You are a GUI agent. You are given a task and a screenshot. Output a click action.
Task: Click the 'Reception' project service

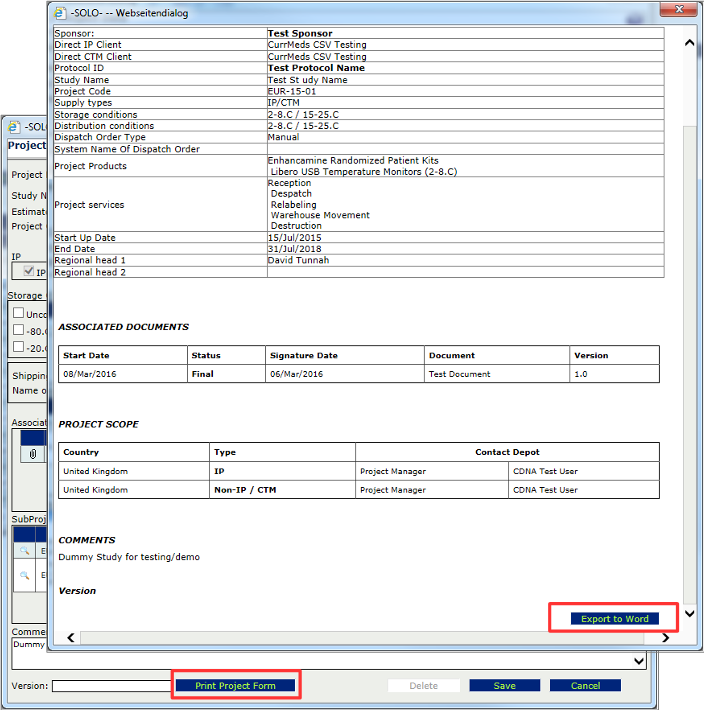click(x=289, y=183)
